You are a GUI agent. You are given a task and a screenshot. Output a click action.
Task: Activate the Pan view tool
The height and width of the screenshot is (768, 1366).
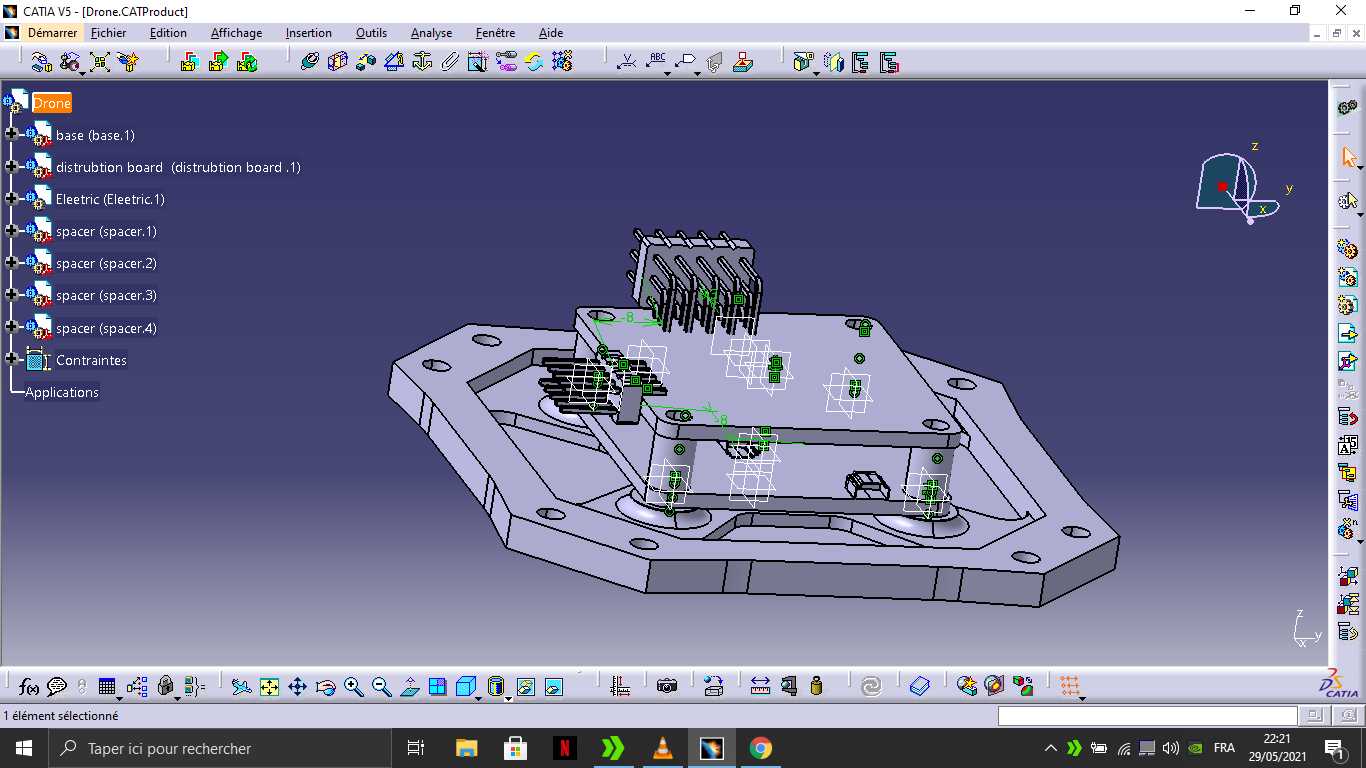pyautogui.click(x=297, y=687)
